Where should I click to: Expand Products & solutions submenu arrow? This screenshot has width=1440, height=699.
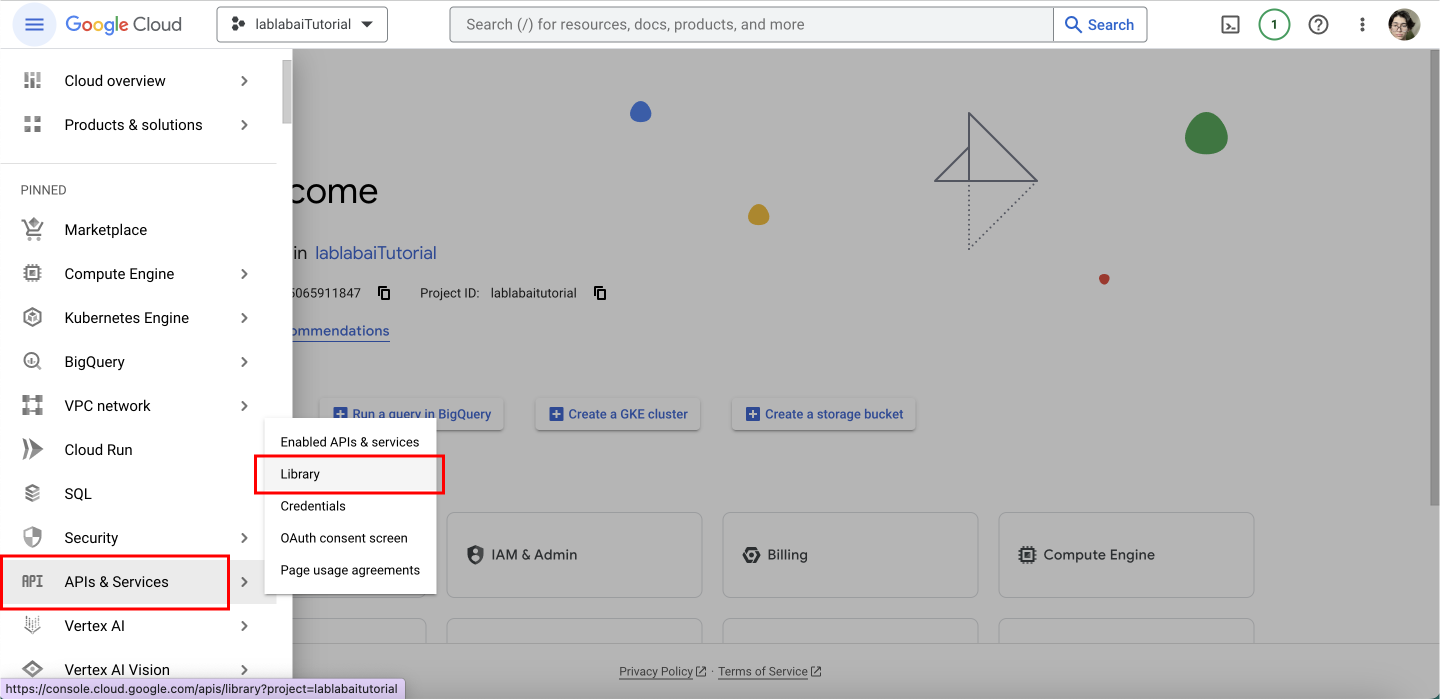click(x=244, y=125)
